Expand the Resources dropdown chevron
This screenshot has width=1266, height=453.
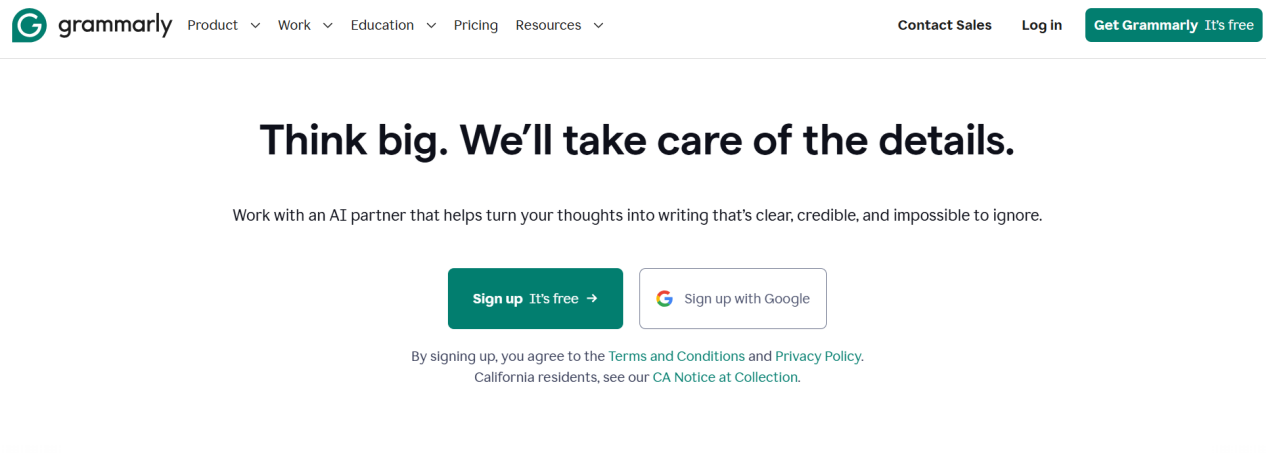point(598,25)
